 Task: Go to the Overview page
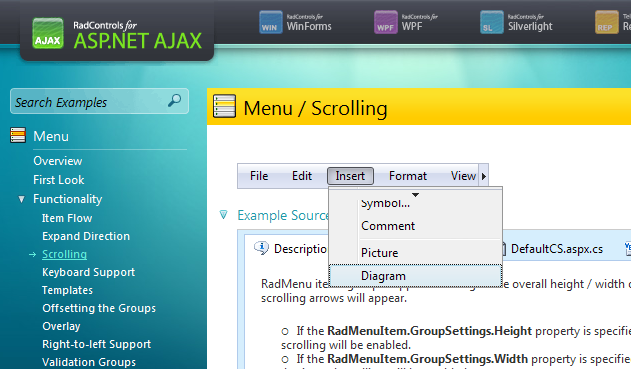tap(58, 161)
